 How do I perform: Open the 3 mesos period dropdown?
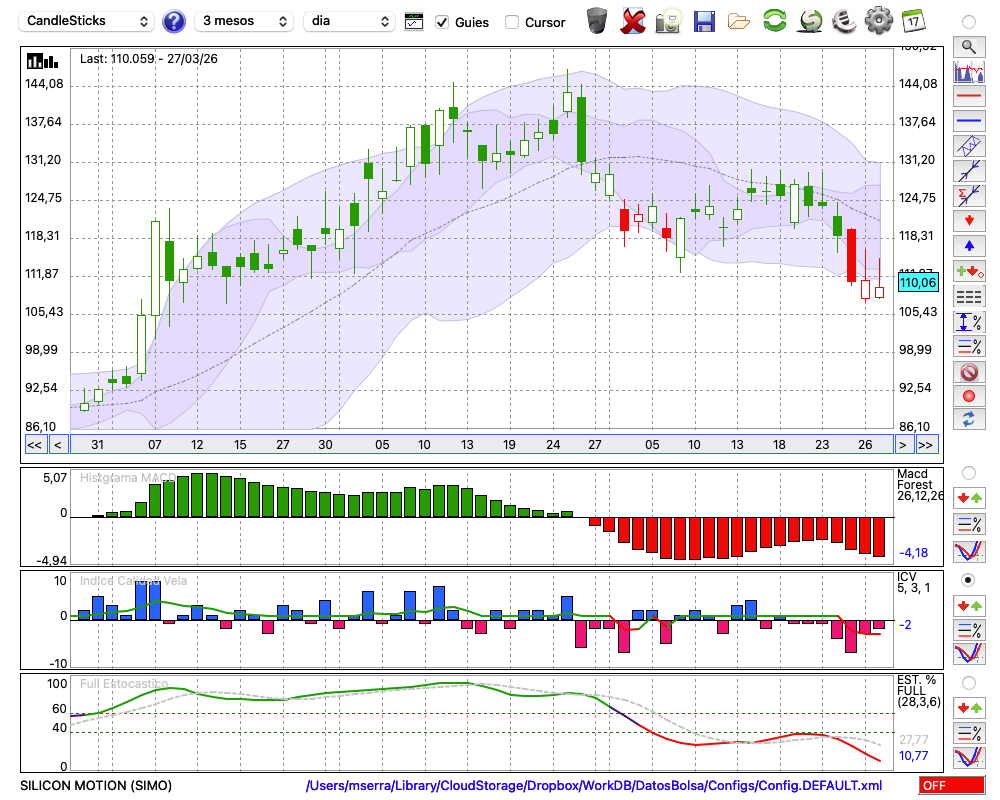(x=244, y=21)
